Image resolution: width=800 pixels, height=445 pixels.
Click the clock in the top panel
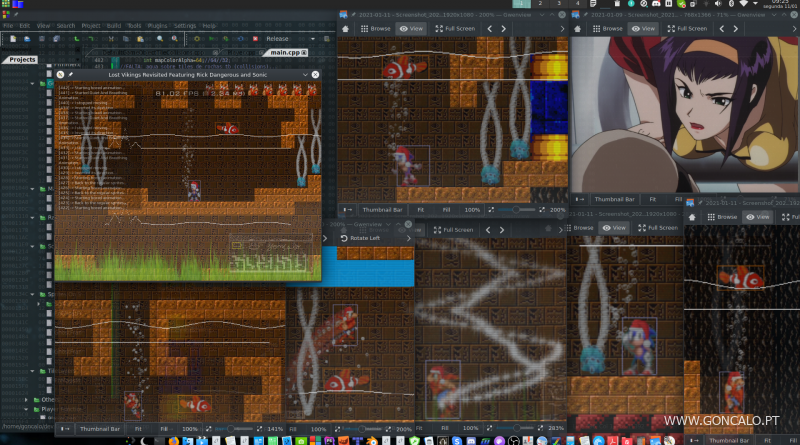coord(781,4)
